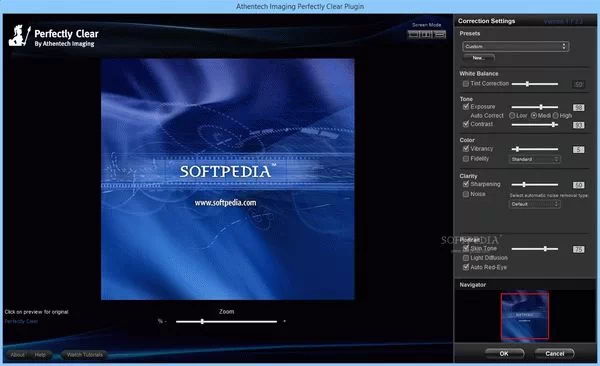600x366 pixels.
Task: Uncheck the Vibrancy checkbox
Action: pyautogui.click(x=466, y=149)
